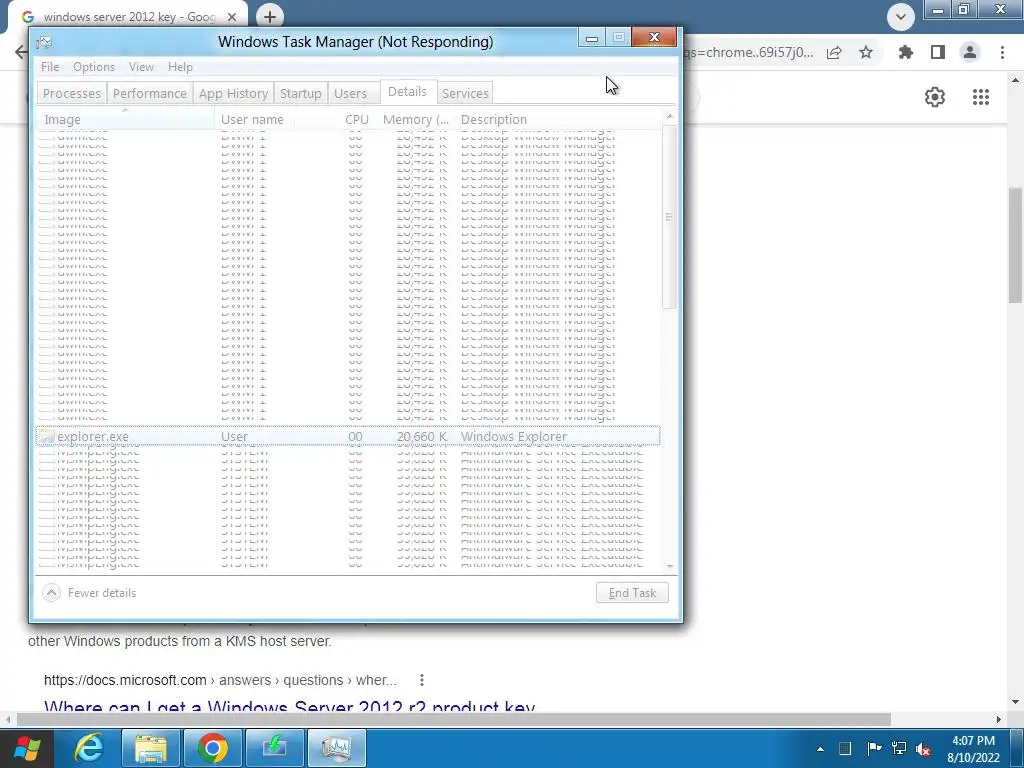Click the End Task button

632,592
